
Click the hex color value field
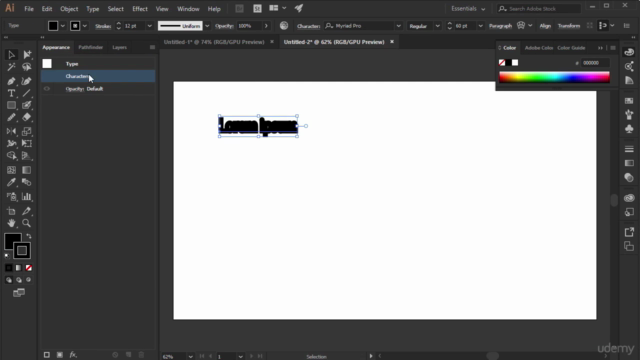point(595,63)
